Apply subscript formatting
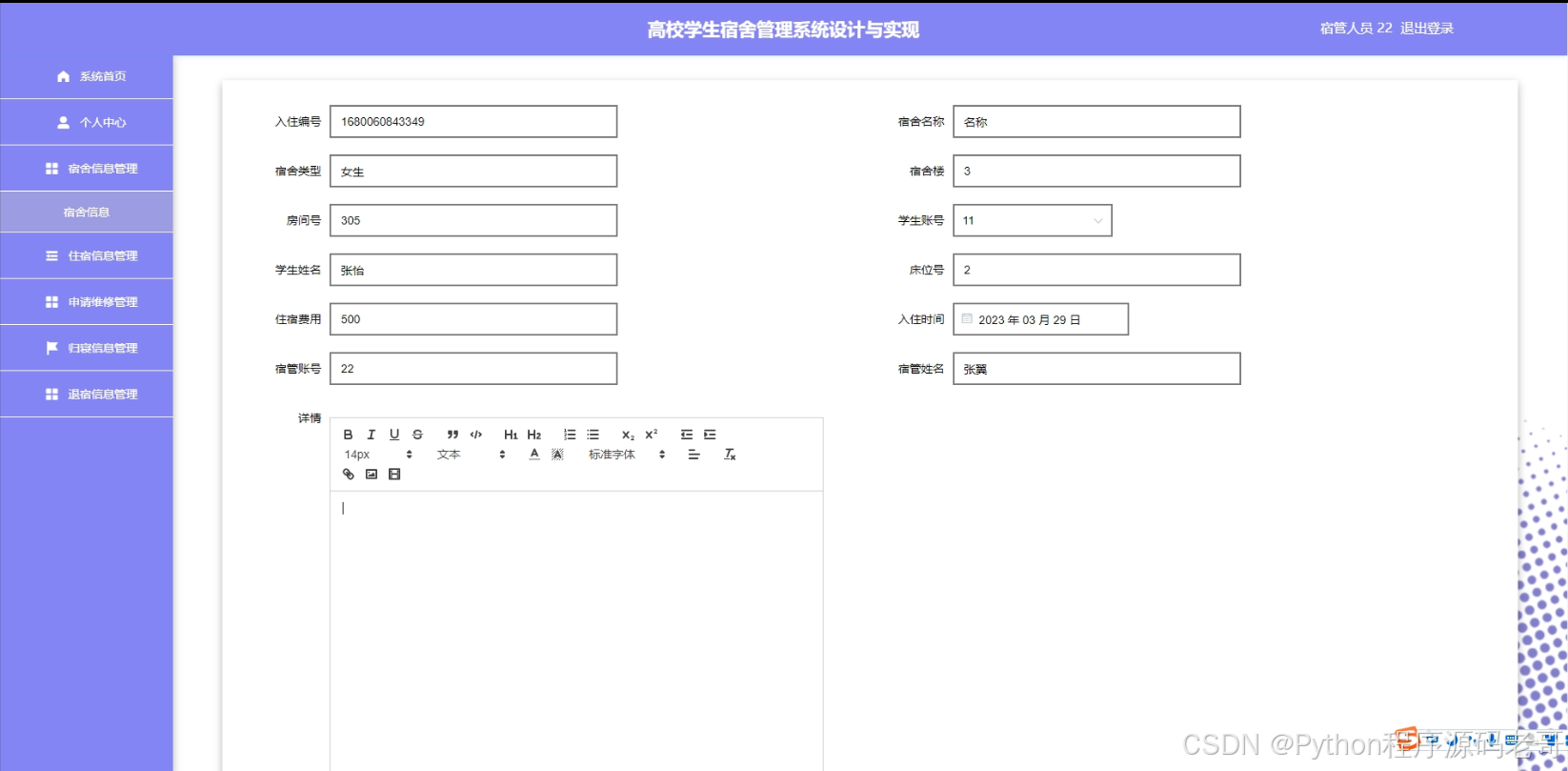 click(x=628, y=435)
